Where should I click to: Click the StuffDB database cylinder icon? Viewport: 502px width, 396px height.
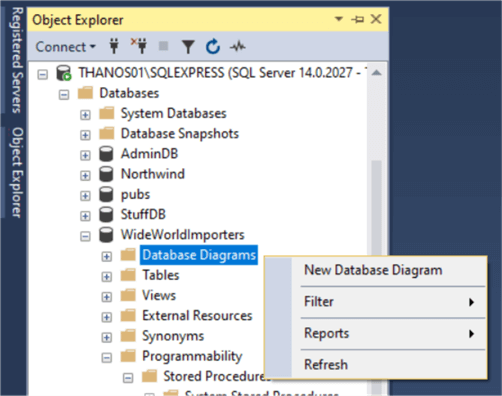106,215
